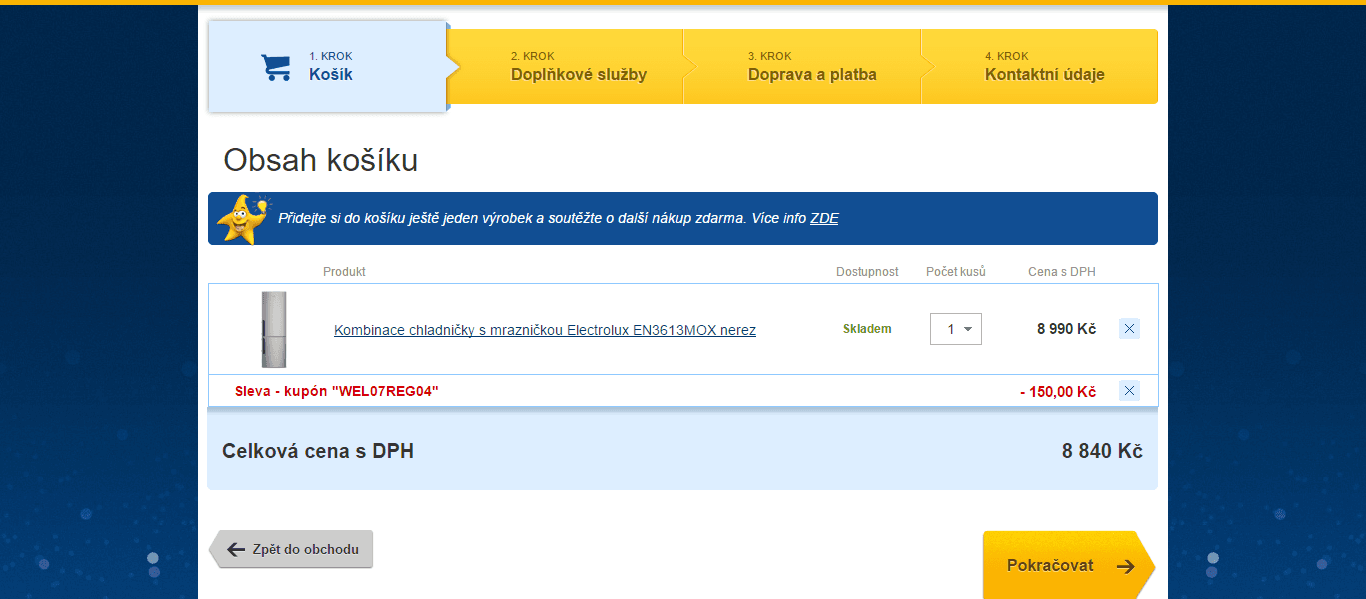Click the Obsah košíku heading
This screenshot has height=599, width=1366.
[320, 160]
